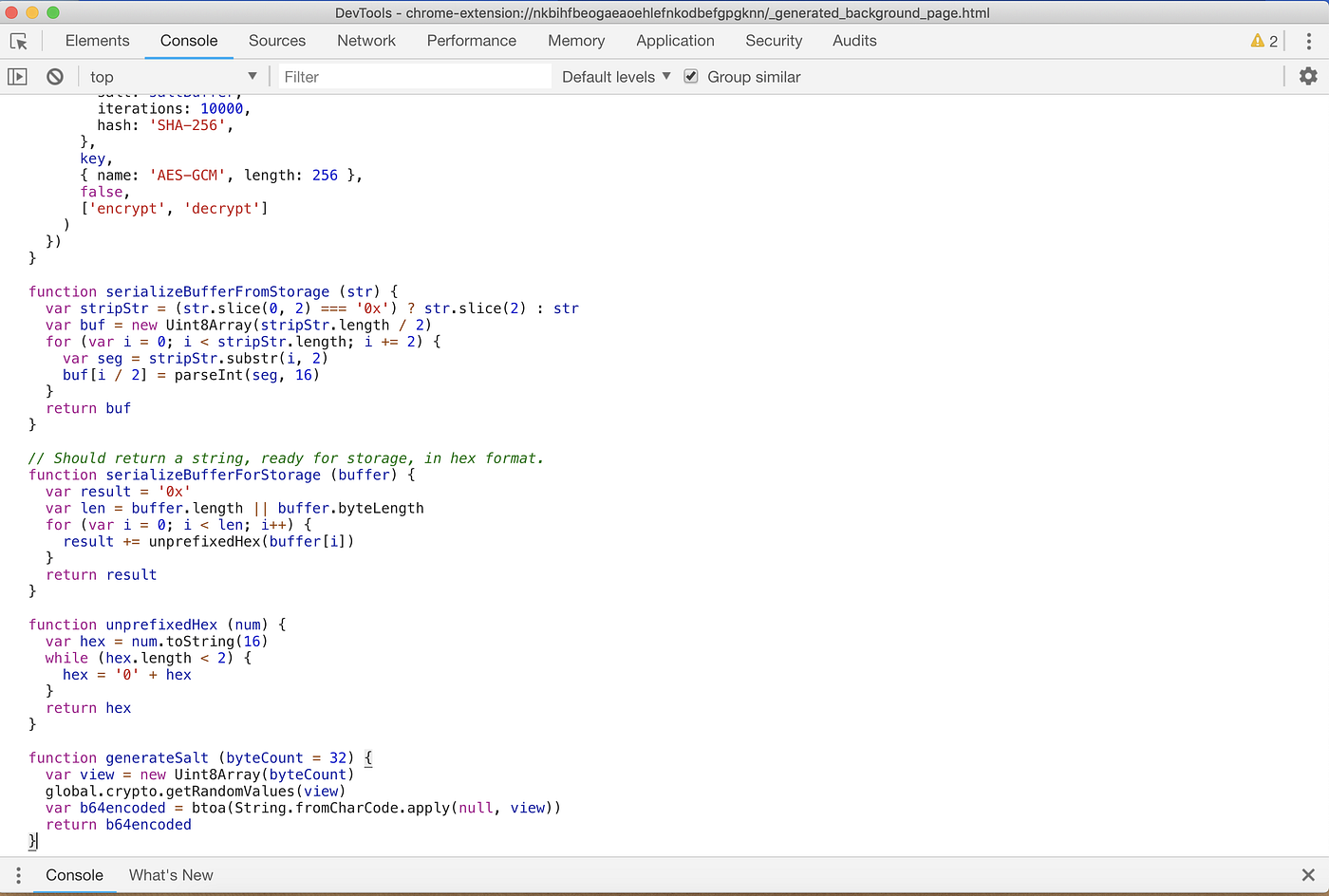Screen dimensions: 1329x896
Task: Go to the Security tab
Action: tap(774, 41)
